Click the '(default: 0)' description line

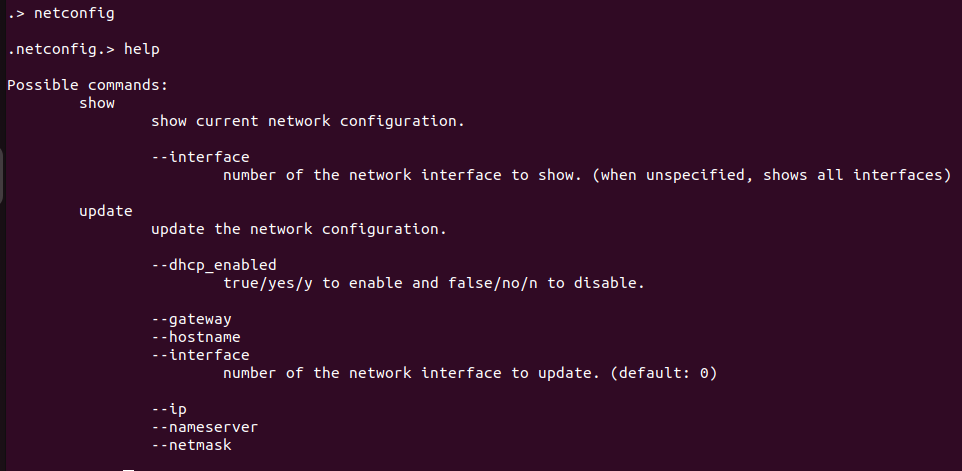coord(470,373)
